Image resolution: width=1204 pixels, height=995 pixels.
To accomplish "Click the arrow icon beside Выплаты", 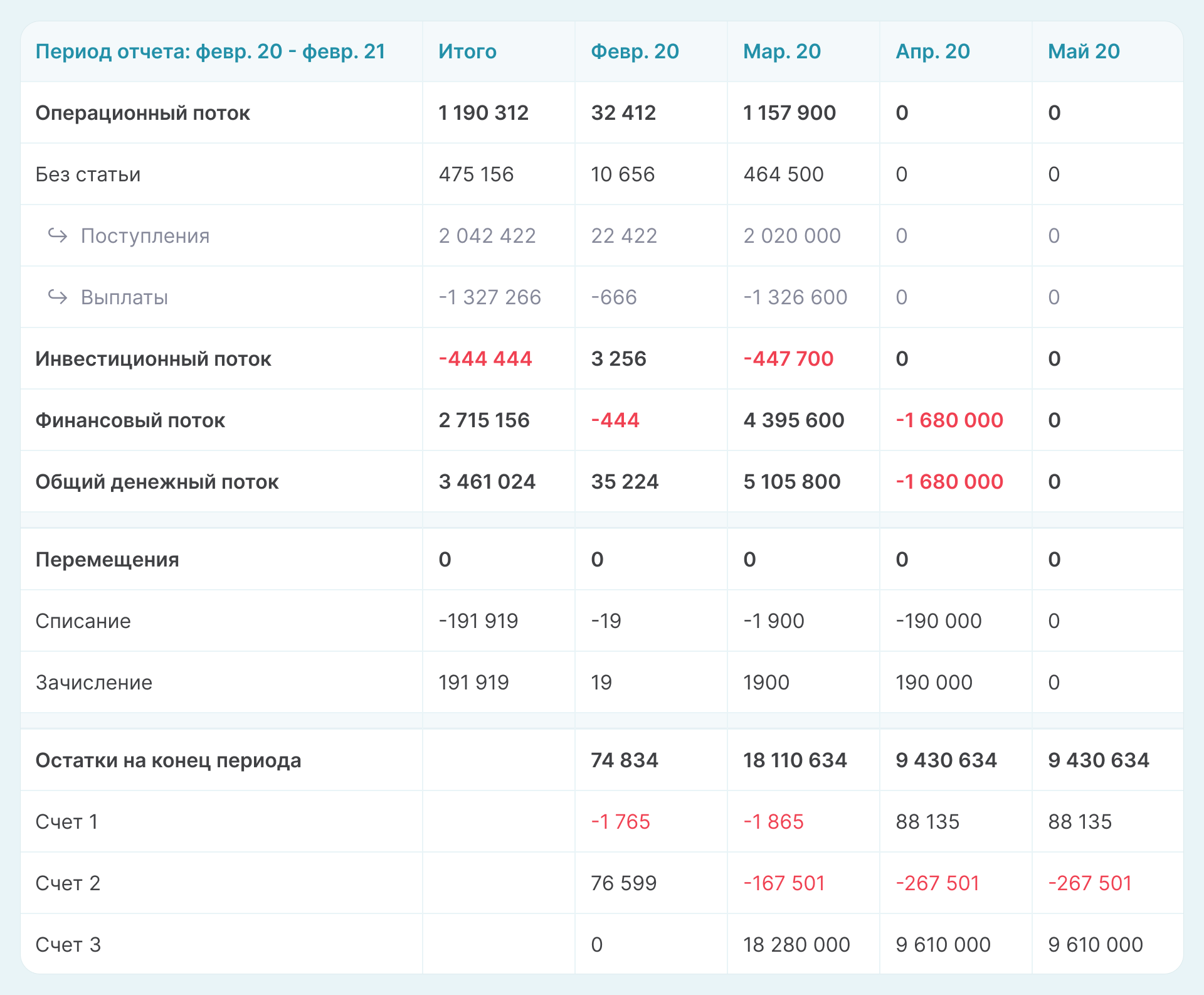I will coord(58,297).
